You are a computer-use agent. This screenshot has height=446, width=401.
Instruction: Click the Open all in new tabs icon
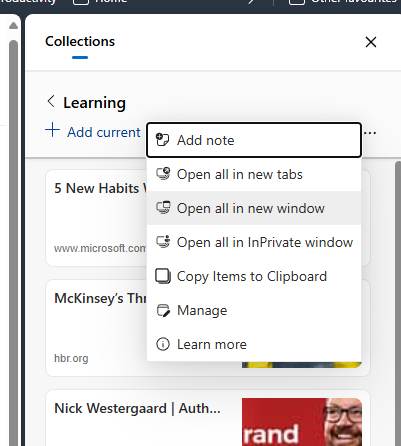(x=163, y=174)
